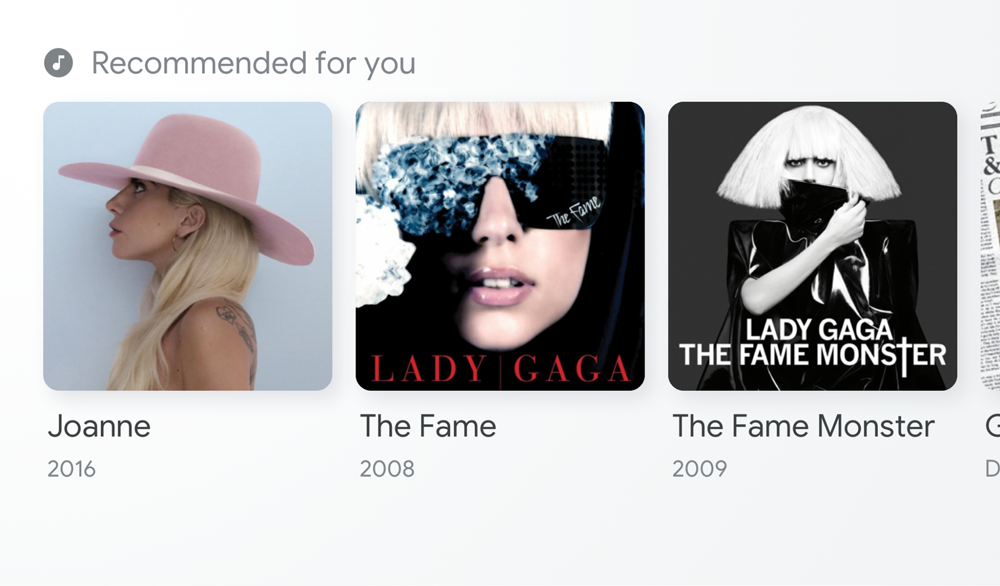Click the cut-off fourth album title letter
1000x586 pixels.
992,426
